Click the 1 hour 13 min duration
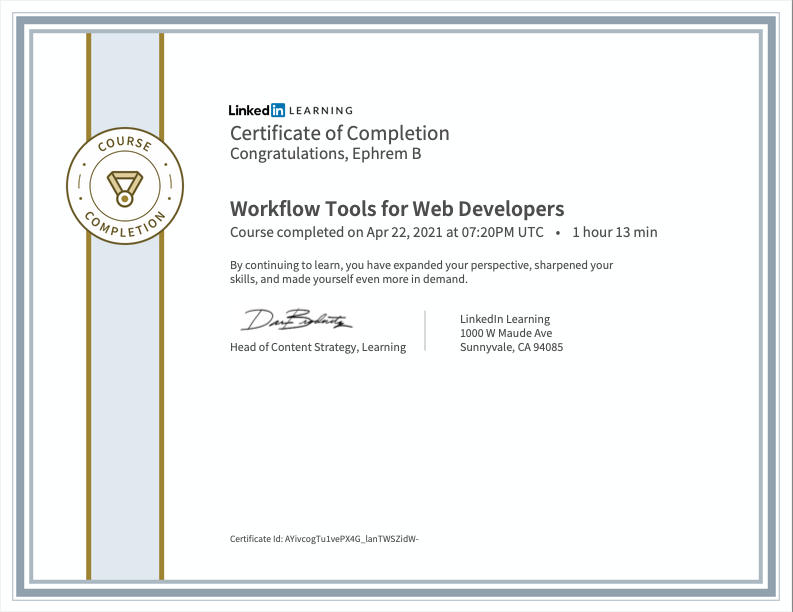The width and height of the screenshot is (793, 612). 614,232
